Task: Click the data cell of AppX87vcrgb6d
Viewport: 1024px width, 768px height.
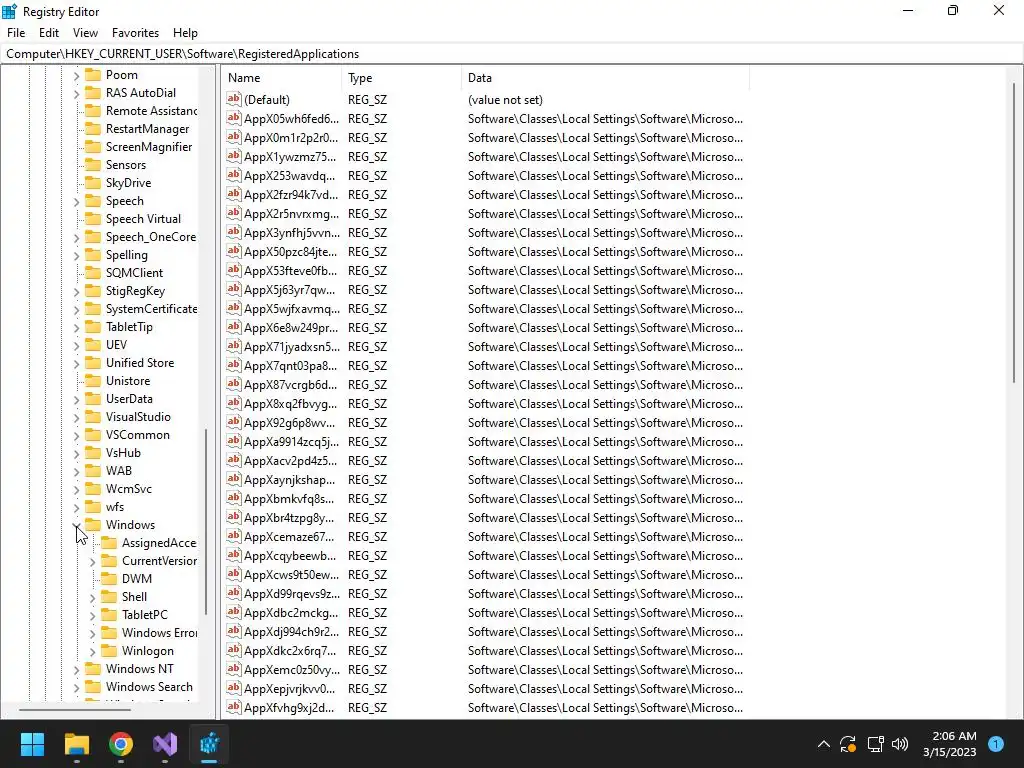Action: coord(605,385)
